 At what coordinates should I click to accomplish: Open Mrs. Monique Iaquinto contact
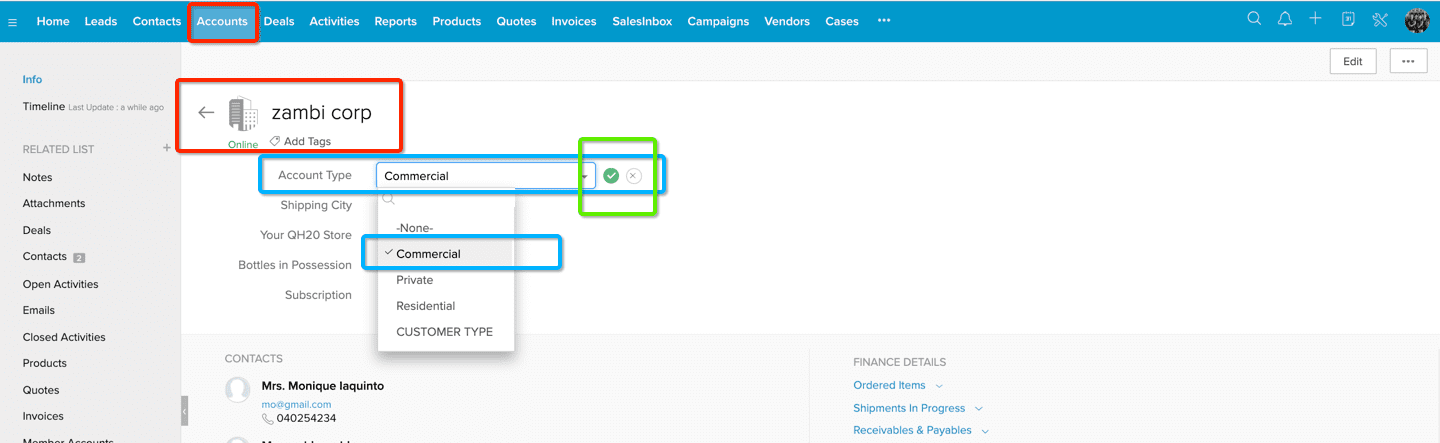[x=322, y=386]
